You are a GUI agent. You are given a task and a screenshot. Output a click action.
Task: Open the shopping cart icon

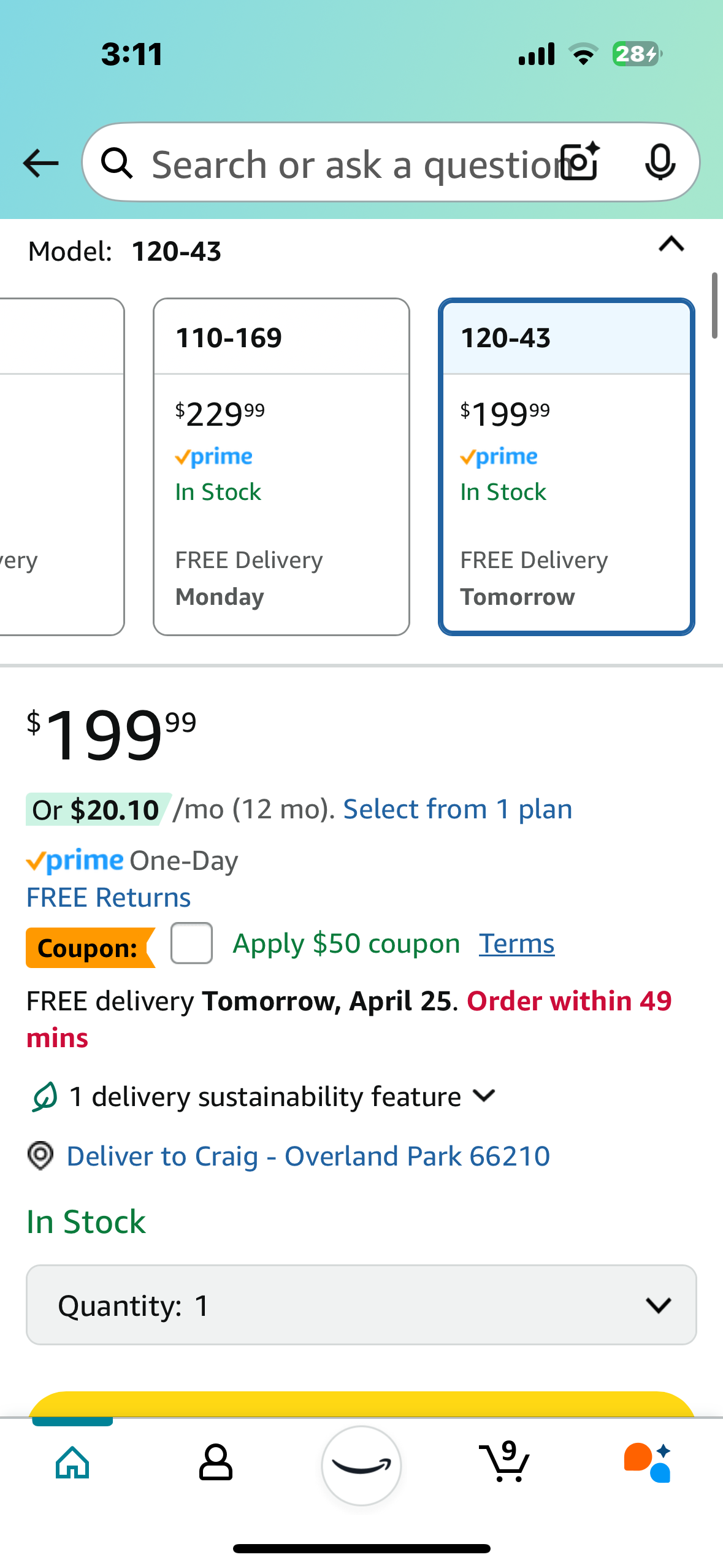click(x=504, y=1462)
